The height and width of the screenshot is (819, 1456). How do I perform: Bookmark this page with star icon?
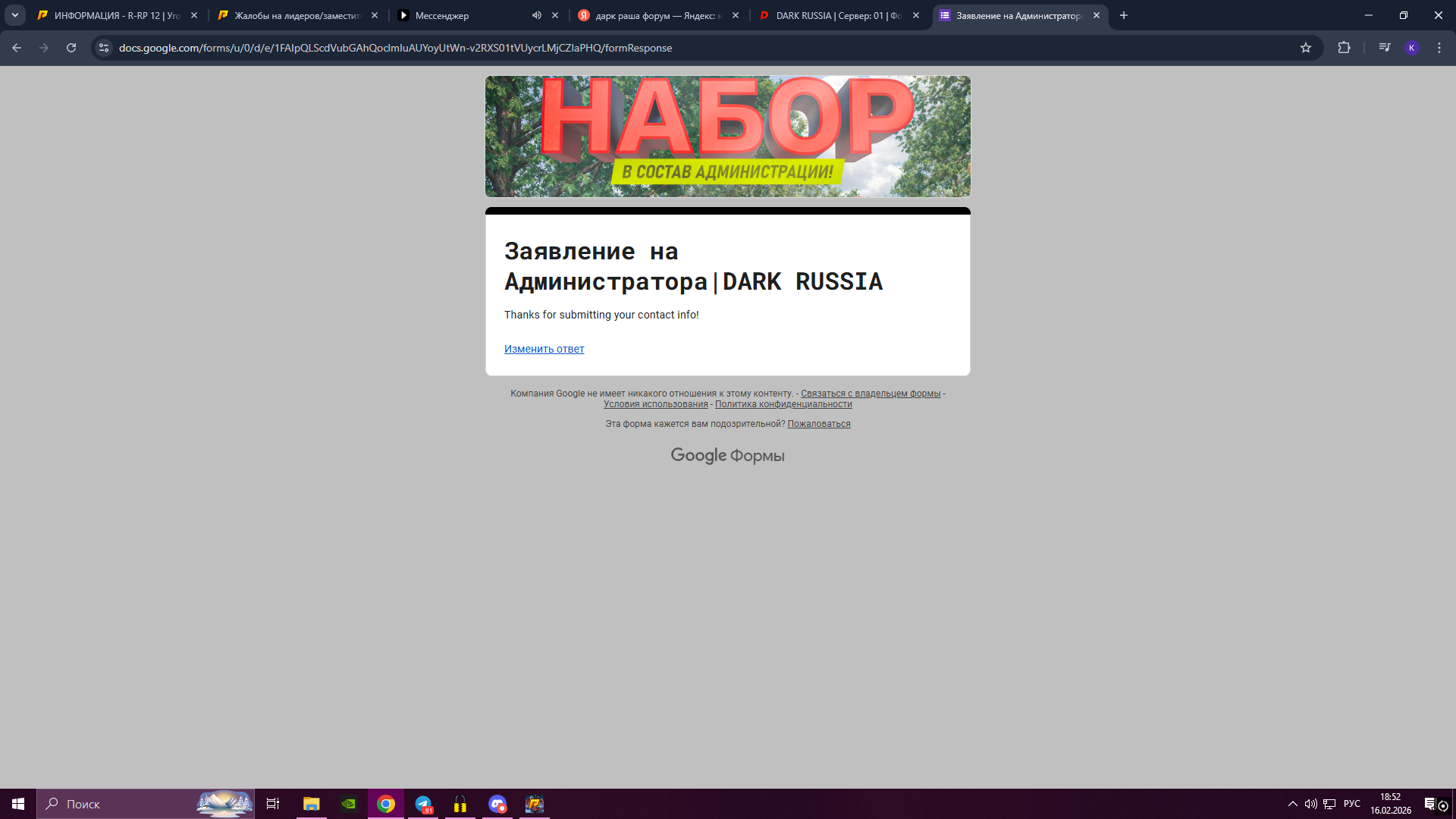1305,48
